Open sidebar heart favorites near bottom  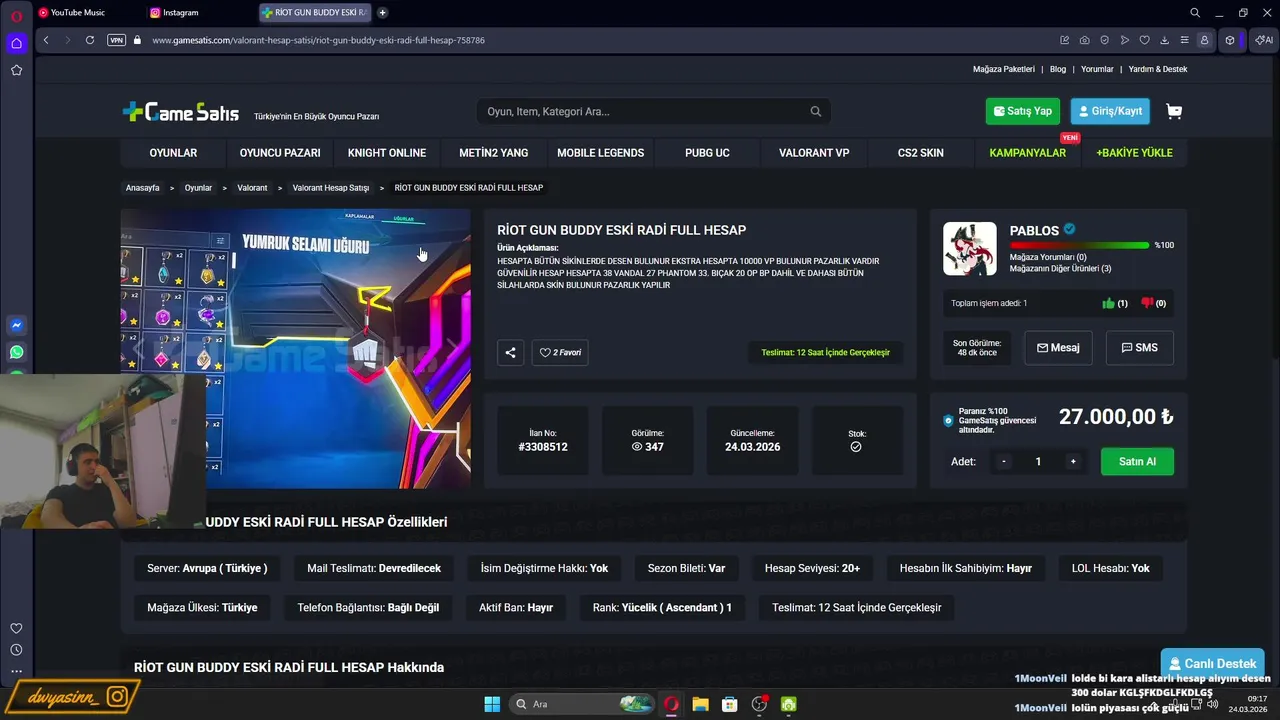16,628
